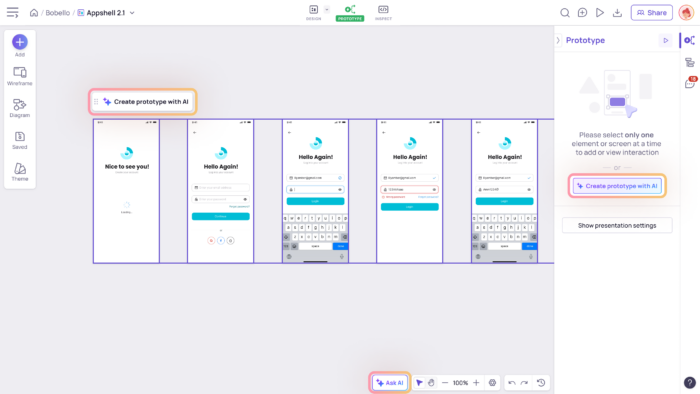Click the Ask AI button
Screen dimensions: 700x394
(x=390, y=383)
